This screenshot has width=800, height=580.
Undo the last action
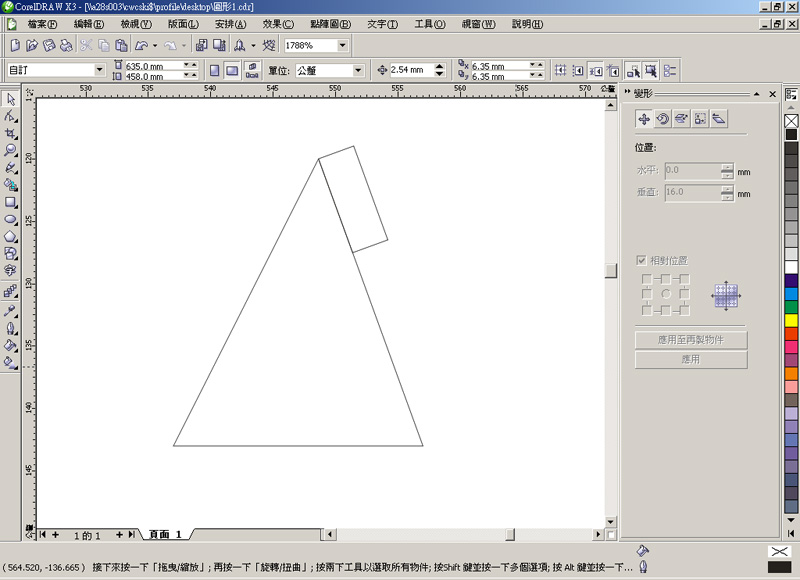(141, 45)
